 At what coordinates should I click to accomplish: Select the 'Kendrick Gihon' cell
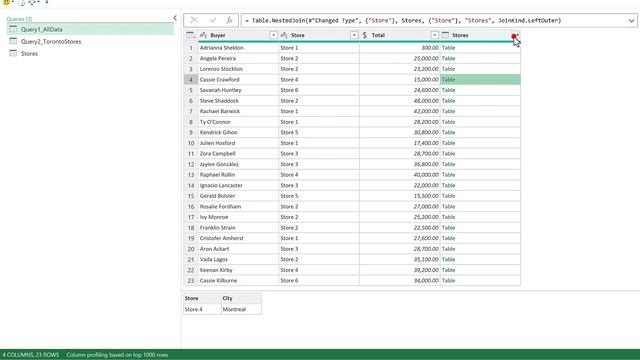pyautogui.click(x=238, y=133)
